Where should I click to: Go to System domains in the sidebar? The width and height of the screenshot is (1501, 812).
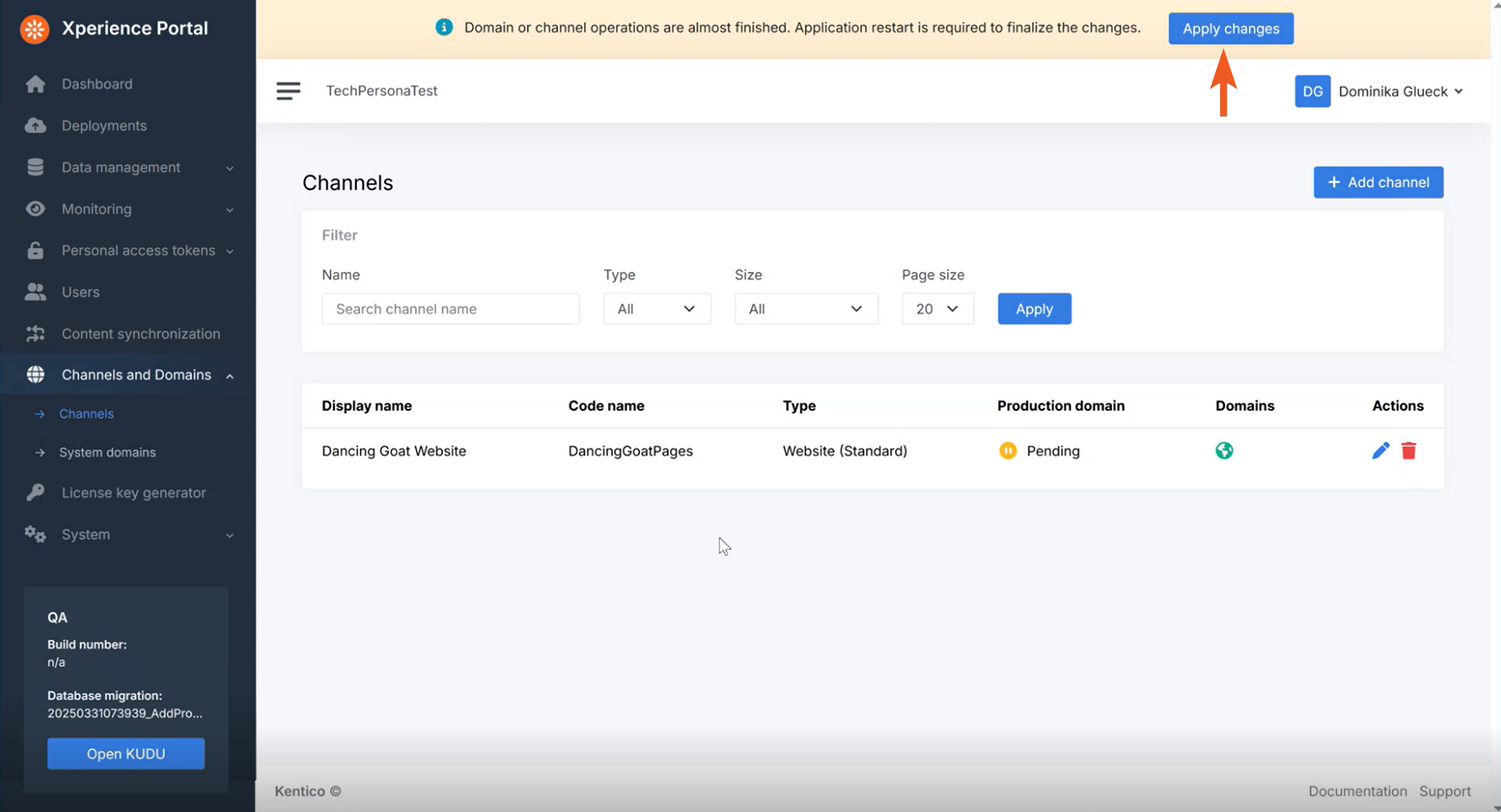107,452
